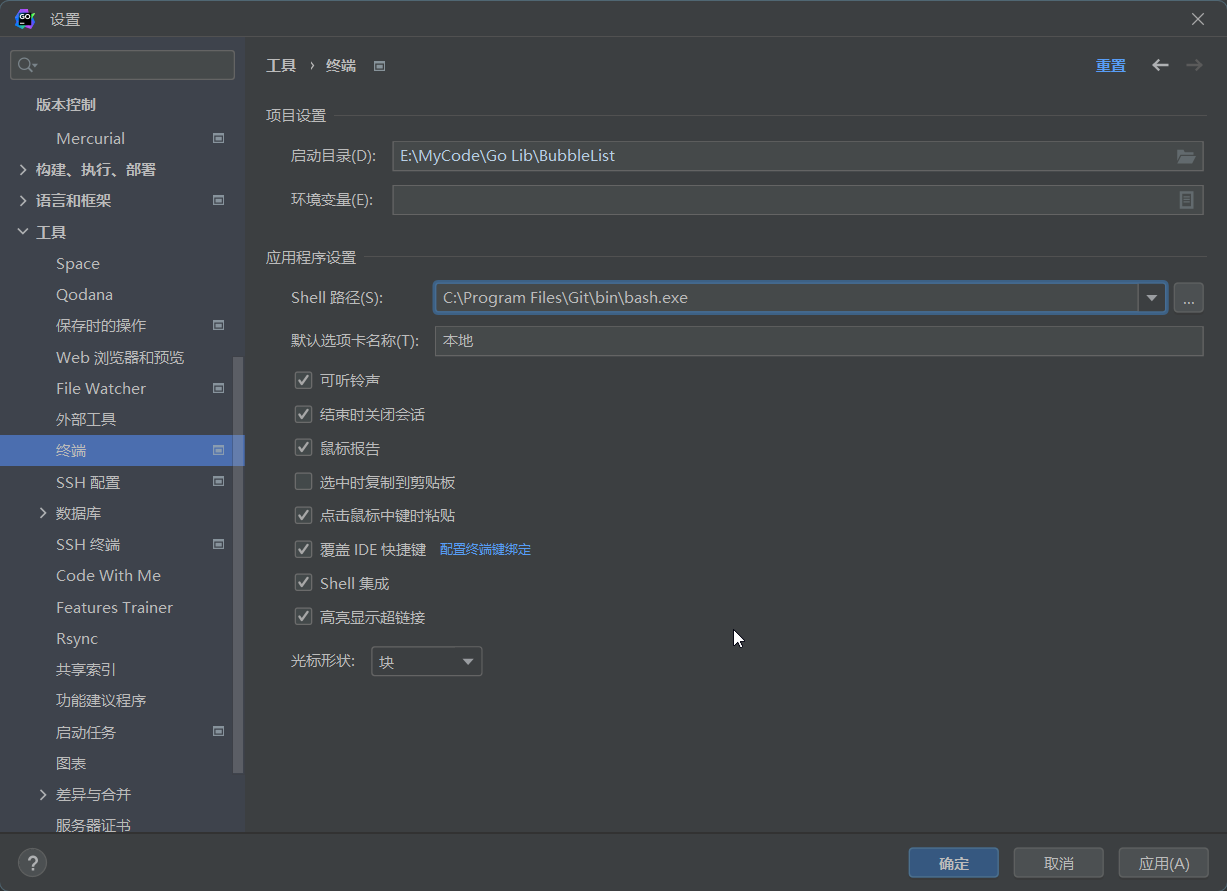The height and width of the screenshot is (891, 1227).
Task: Click project-level icon next to 终端 breadcrumb
Action: point(379,66)
